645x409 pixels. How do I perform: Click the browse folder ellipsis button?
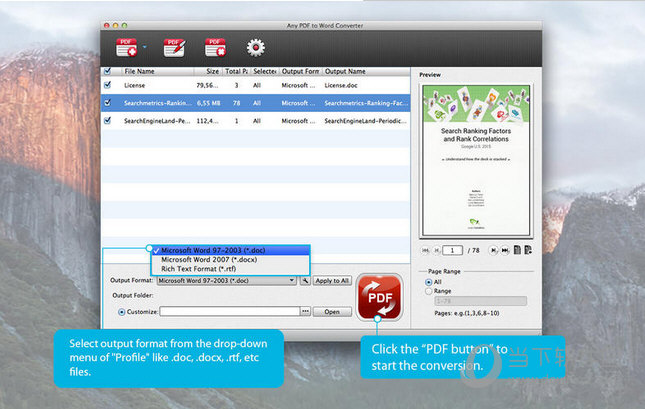point(305,311)
